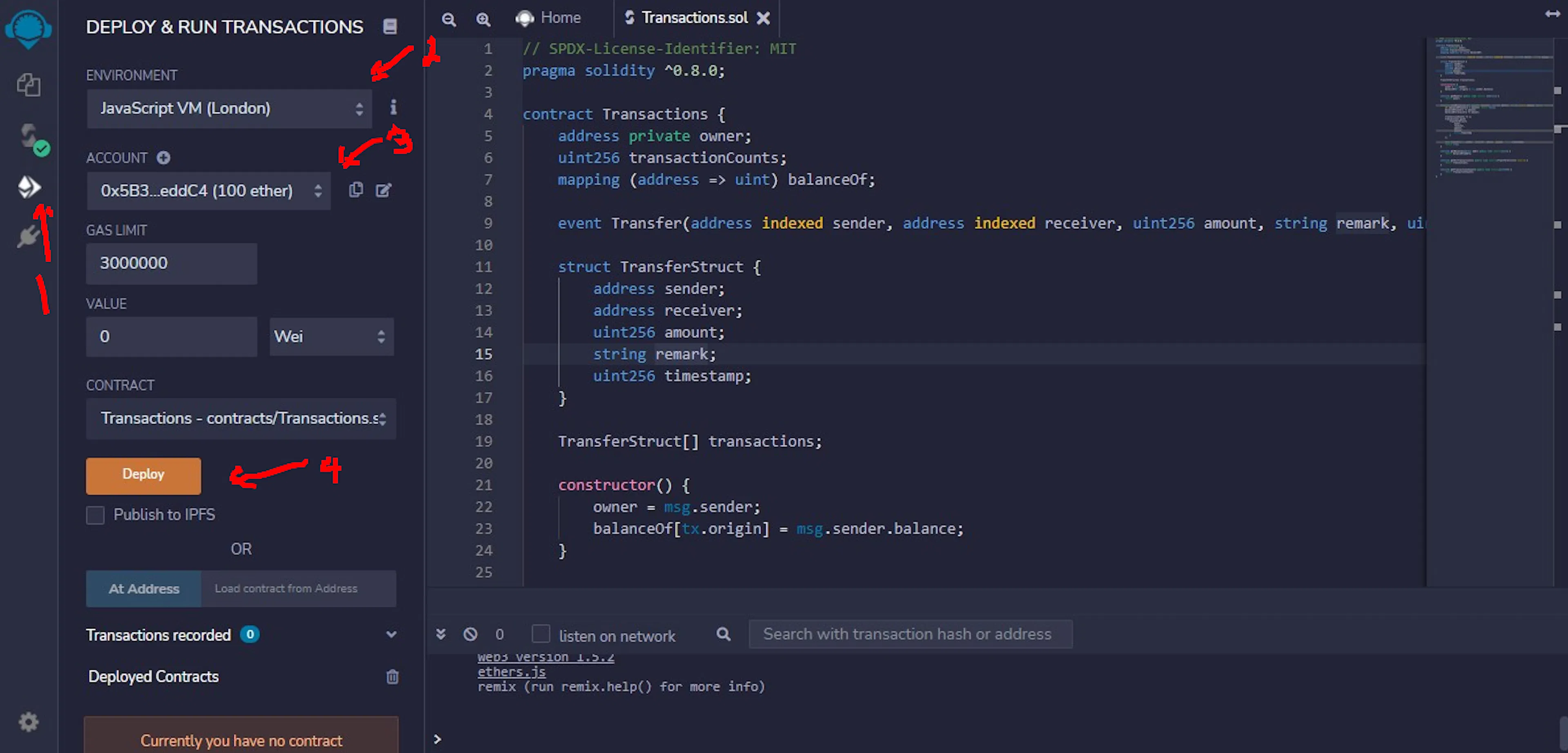Open the account selector dropdown
Image resolution: width=1568 pixels, height=753 pixels.
click(x=208, y=190)
